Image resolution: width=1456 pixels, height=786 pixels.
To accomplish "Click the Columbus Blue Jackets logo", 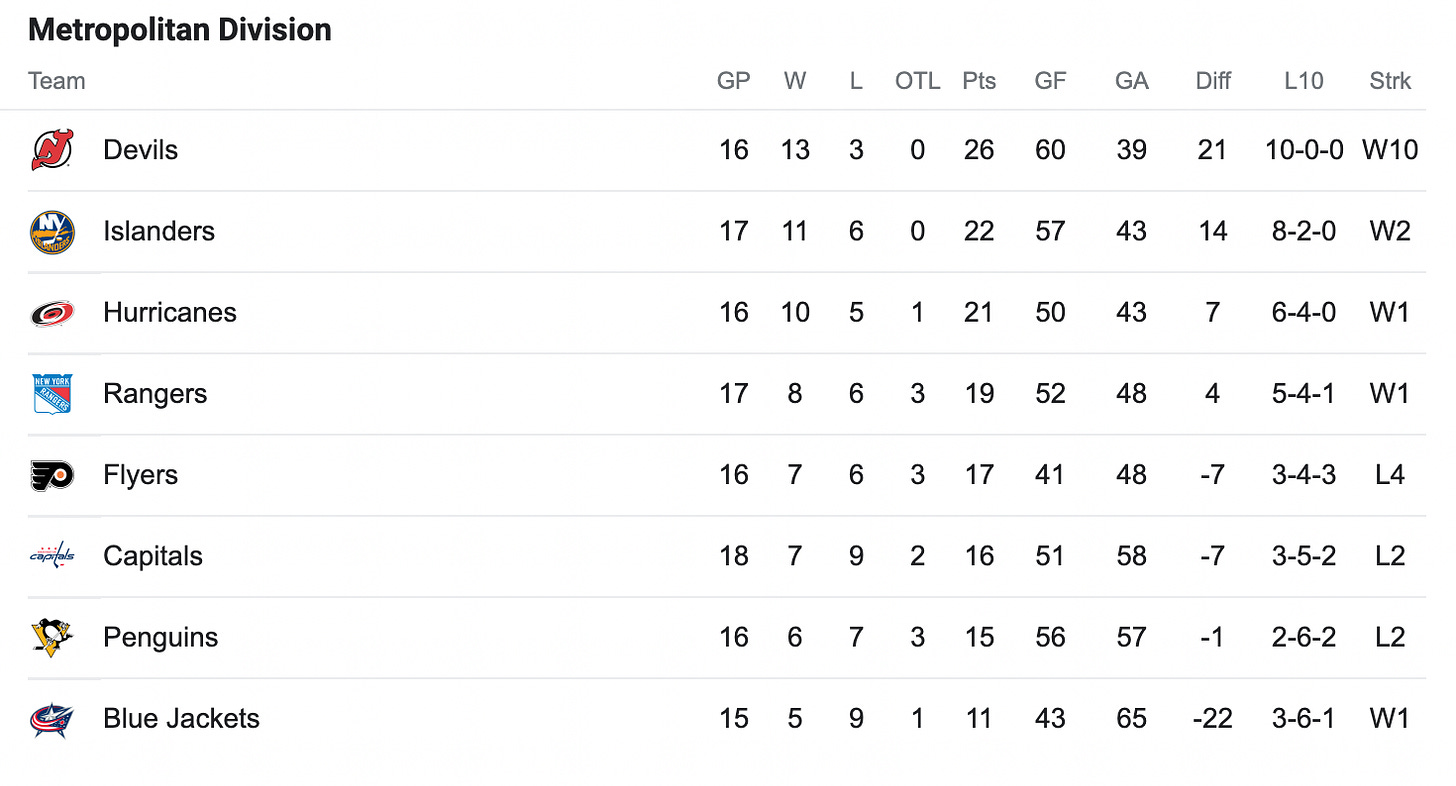I will click(x=52, y=718).
